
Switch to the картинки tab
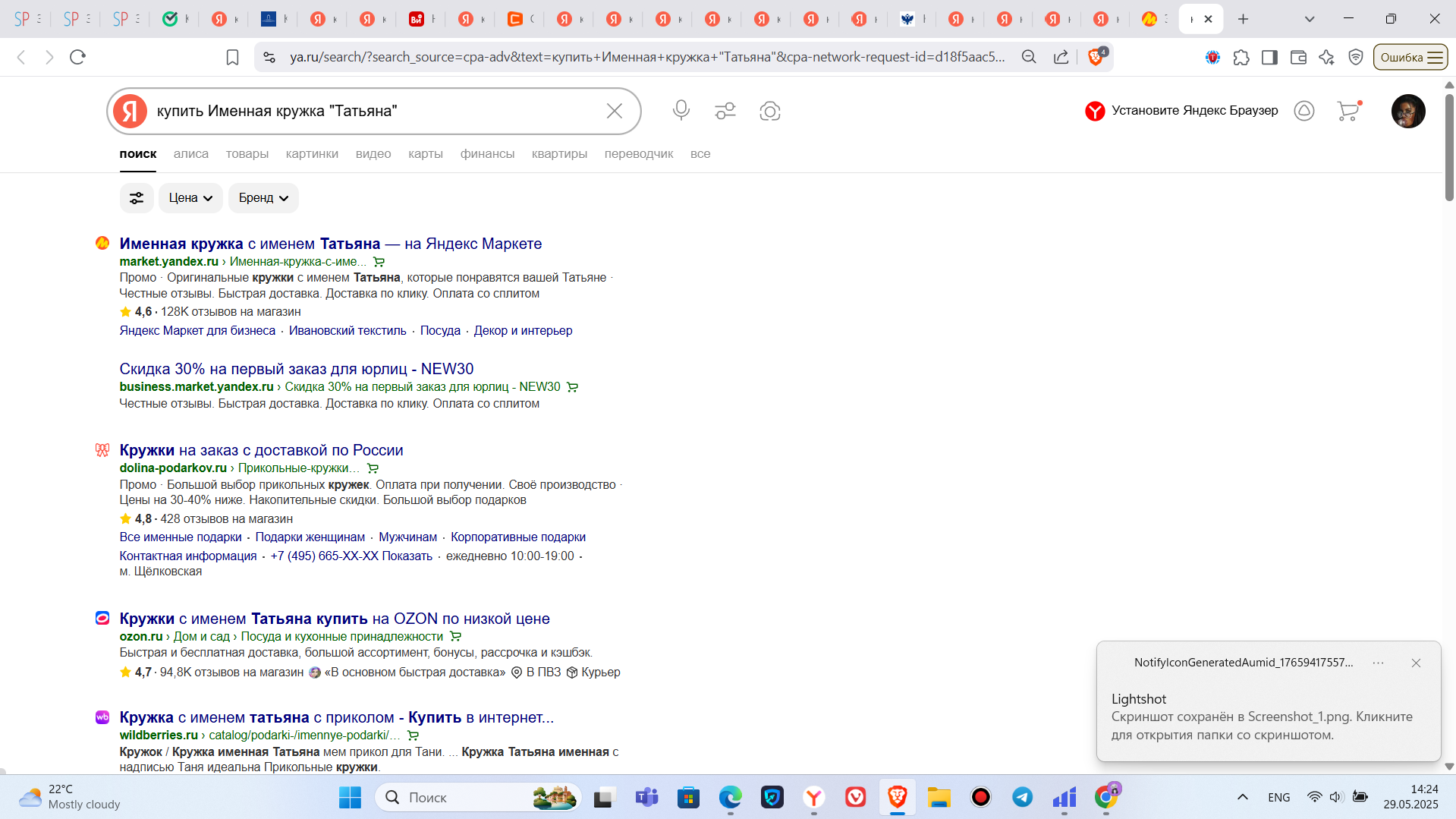312,153
